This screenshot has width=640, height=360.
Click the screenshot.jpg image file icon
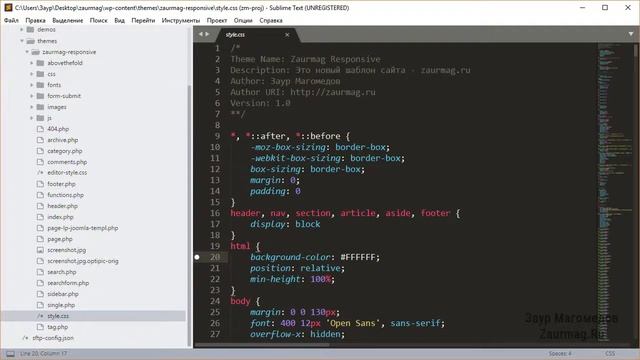40,250
